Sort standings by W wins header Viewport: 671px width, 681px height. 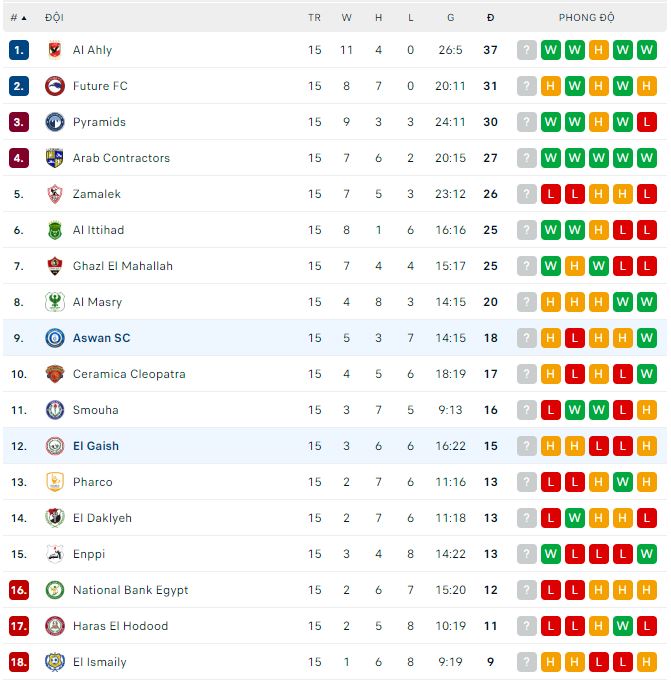[346, 18]
